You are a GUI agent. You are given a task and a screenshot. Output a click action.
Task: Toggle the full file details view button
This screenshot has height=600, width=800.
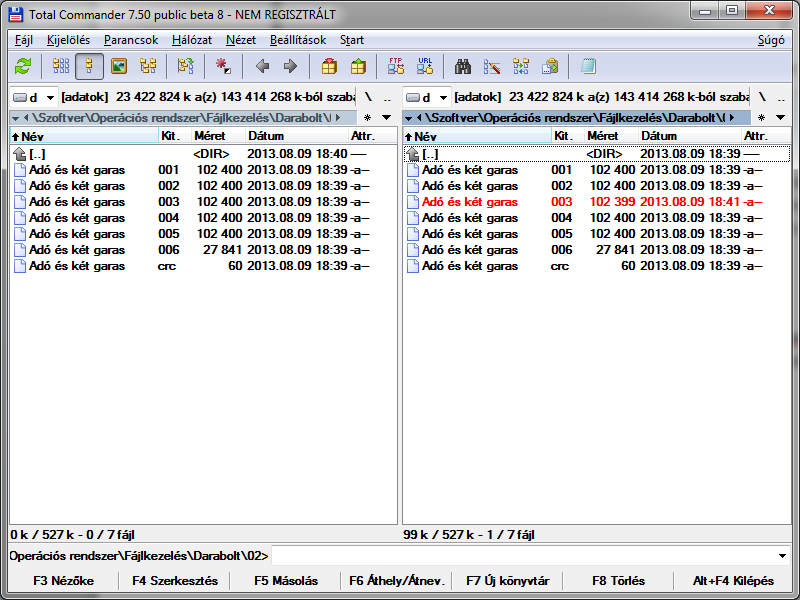coord(89,66)
